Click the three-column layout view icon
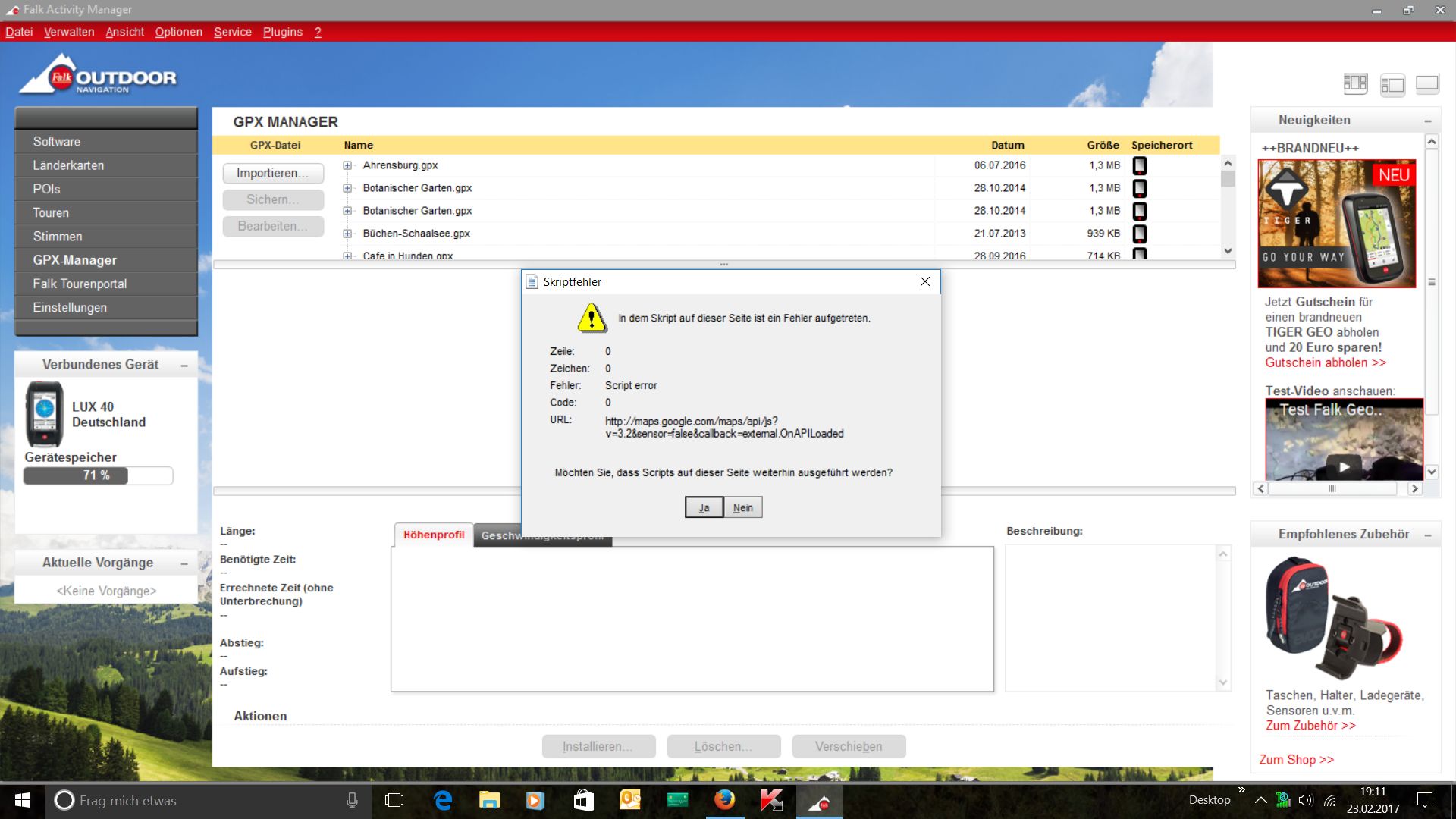Image resolution: width=1456 pixels, height=819 pixels. 1355,83
